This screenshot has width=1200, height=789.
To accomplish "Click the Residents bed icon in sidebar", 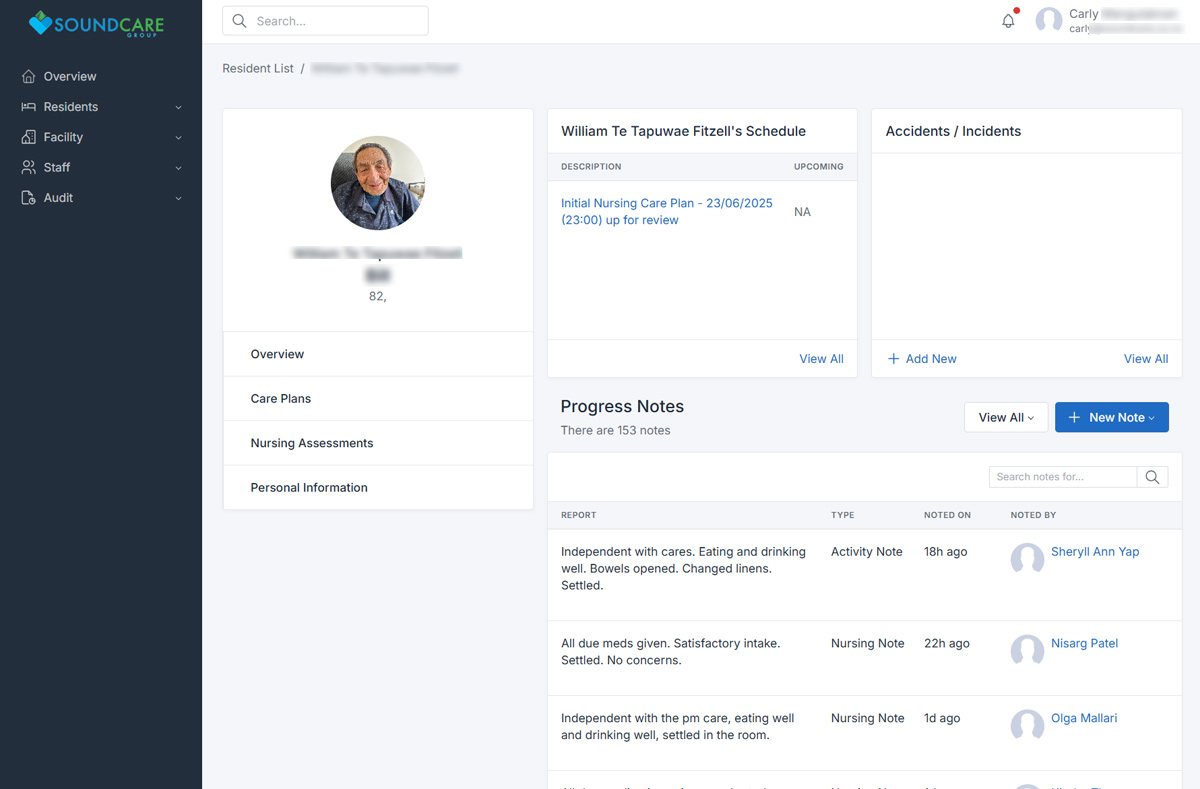I will (x=28, y=107).
